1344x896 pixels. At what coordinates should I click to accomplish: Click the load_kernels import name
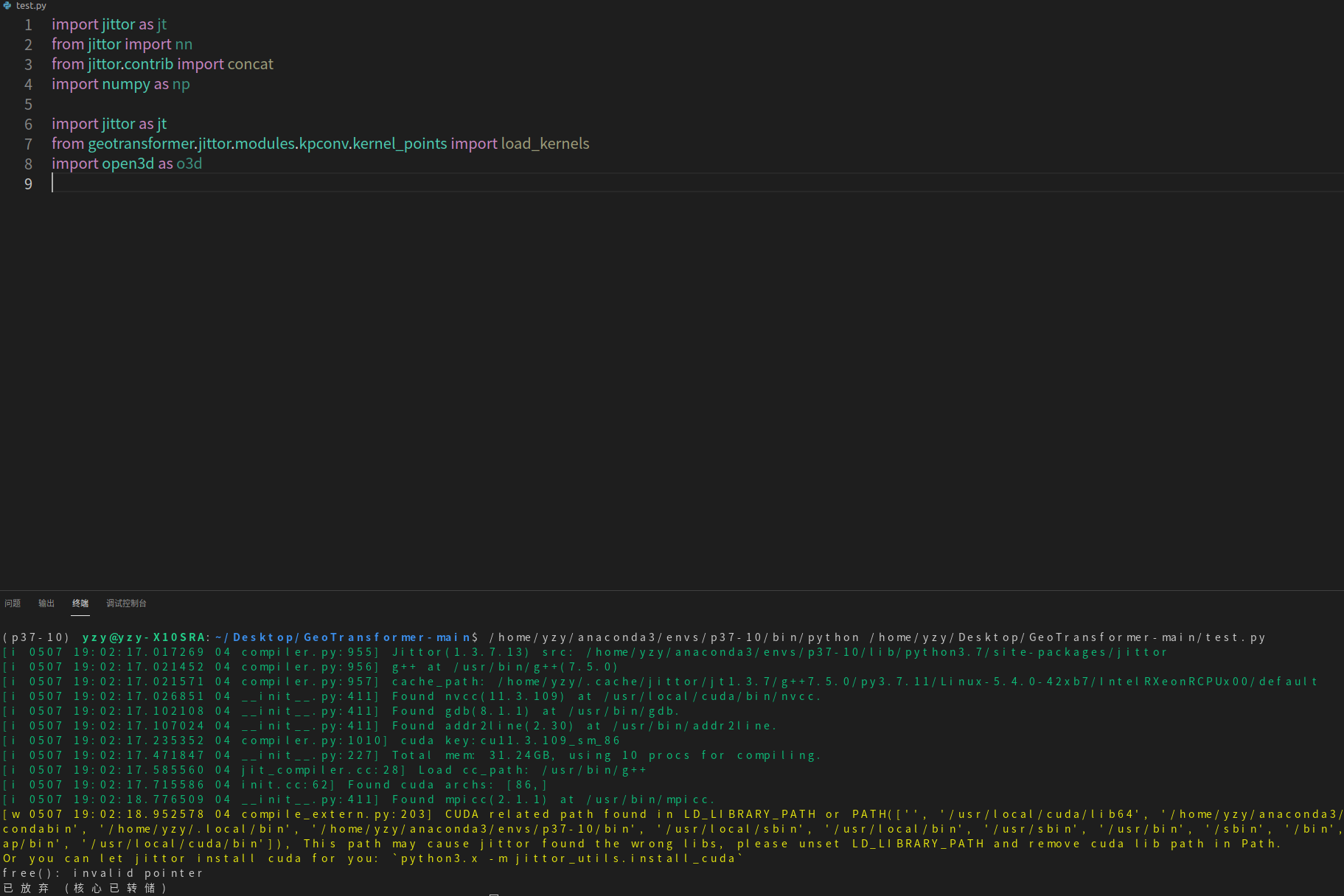545,144
